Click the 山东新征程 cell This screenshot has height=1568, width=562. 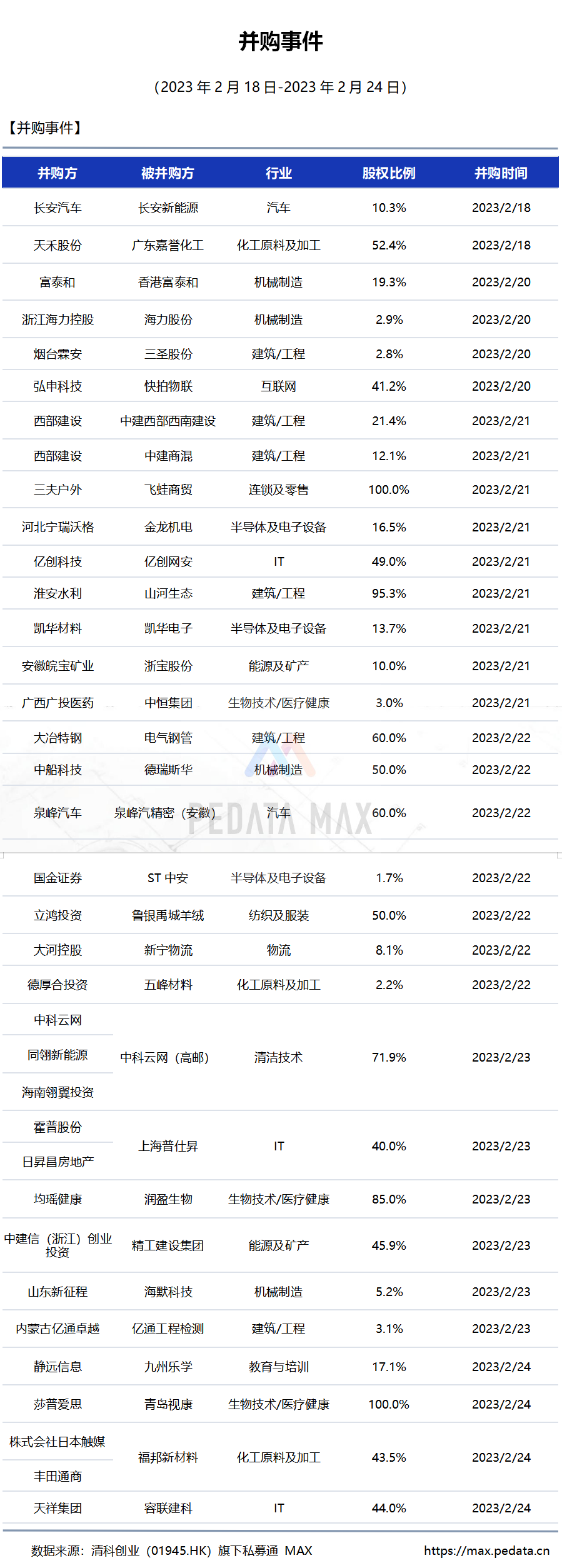[x=58, y=1292]
